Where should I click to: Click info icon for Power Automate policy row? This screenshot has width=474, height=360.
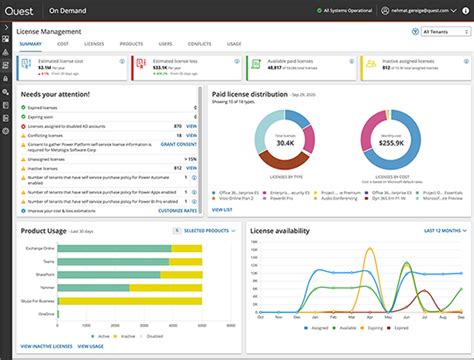coord(194,178)
